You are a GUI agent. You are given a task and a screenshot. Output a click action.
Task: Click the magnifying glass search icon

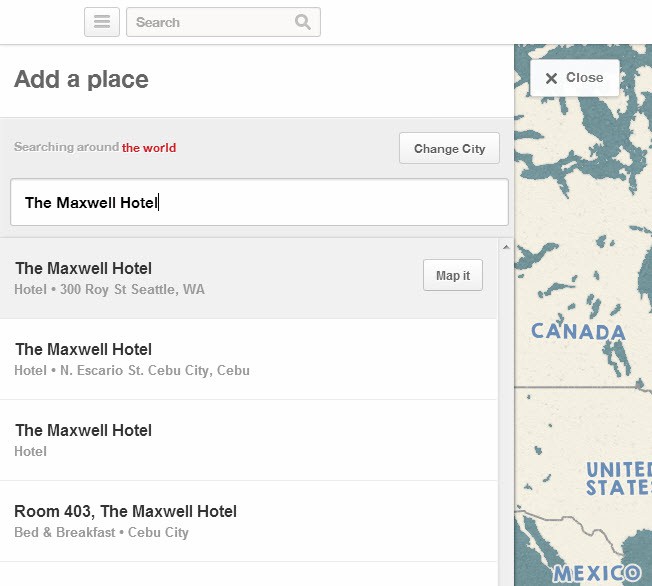[303, 22]
